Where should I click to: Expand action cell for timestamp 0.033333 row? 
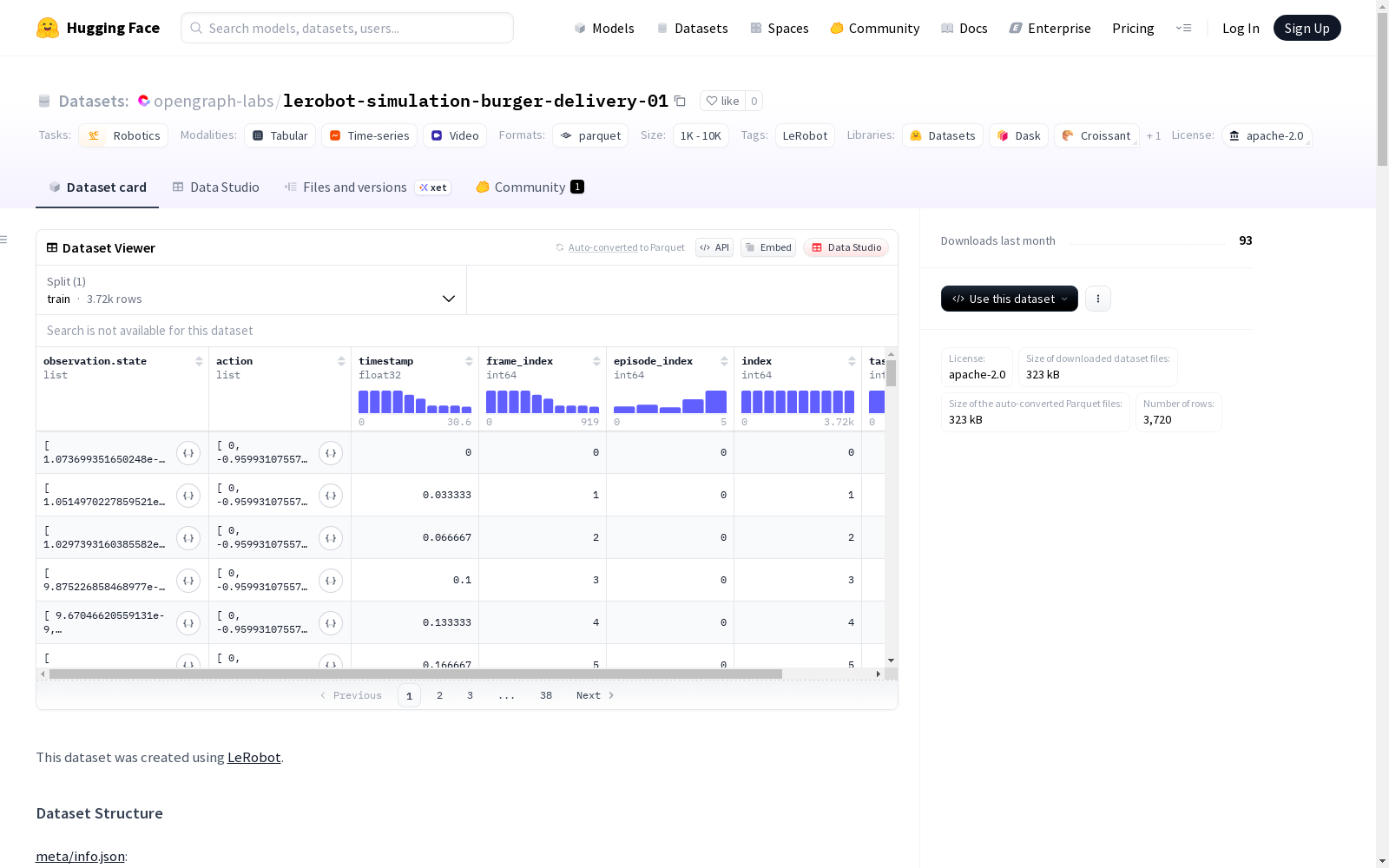331,496
